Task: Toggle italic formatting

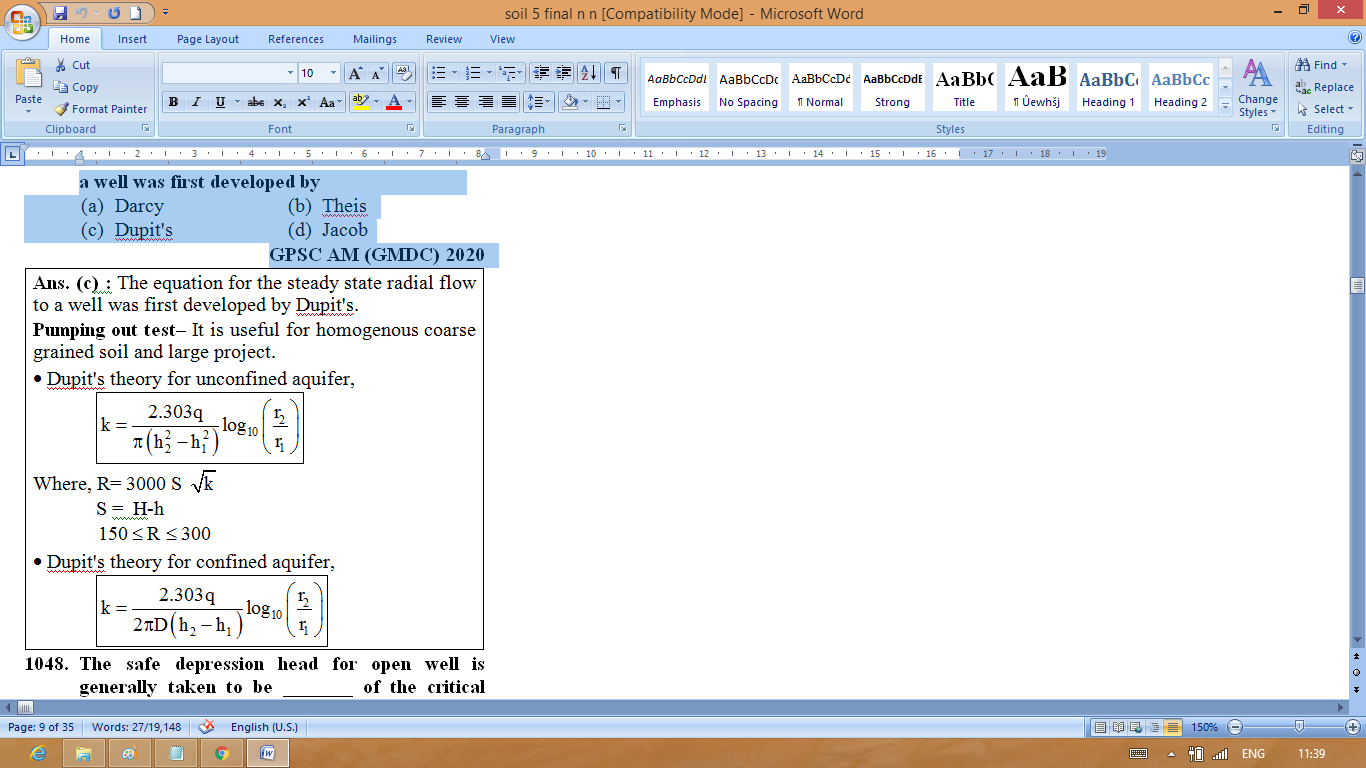Action: point(196,102)
